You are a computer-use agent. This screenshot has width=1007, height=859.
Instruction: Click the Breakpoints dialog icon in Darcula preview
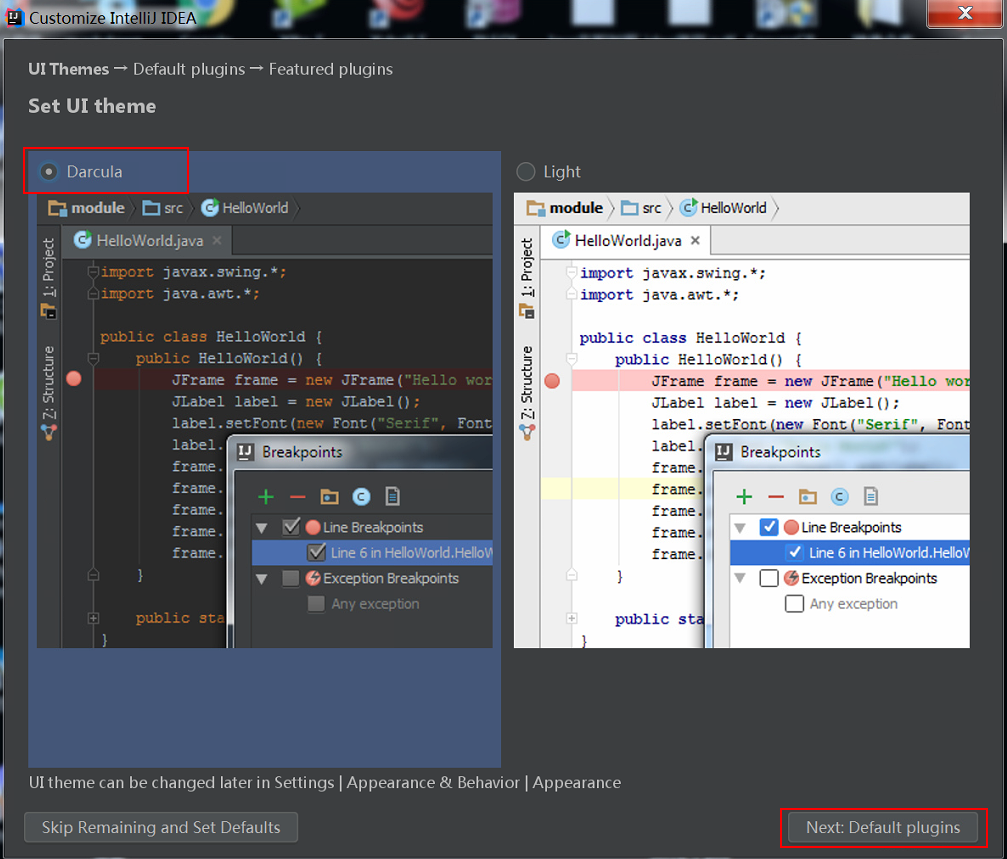point(245,452)
